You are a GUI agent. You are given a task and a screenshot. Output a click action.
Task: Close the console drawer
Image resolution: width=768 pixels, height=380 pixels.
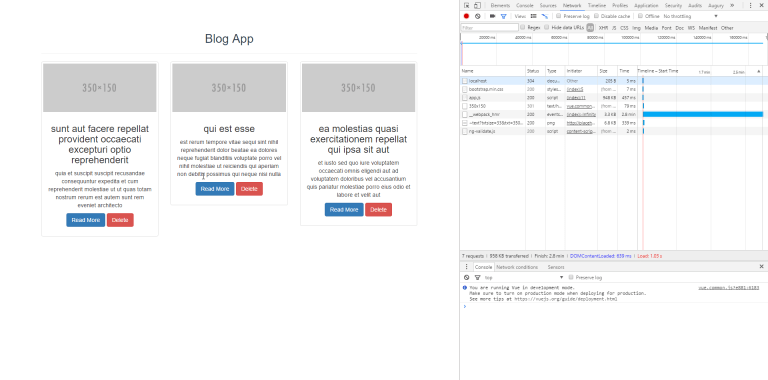point(761,266)
